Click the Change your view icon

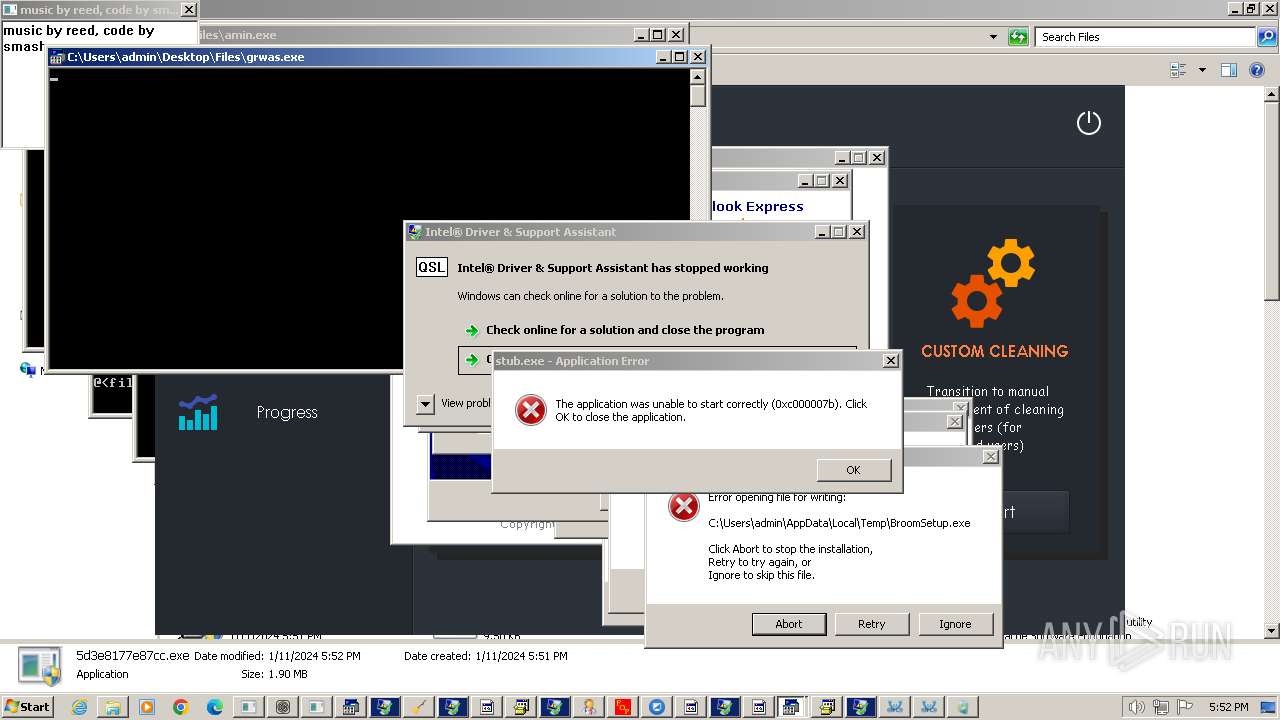(x=1178, y=70)
